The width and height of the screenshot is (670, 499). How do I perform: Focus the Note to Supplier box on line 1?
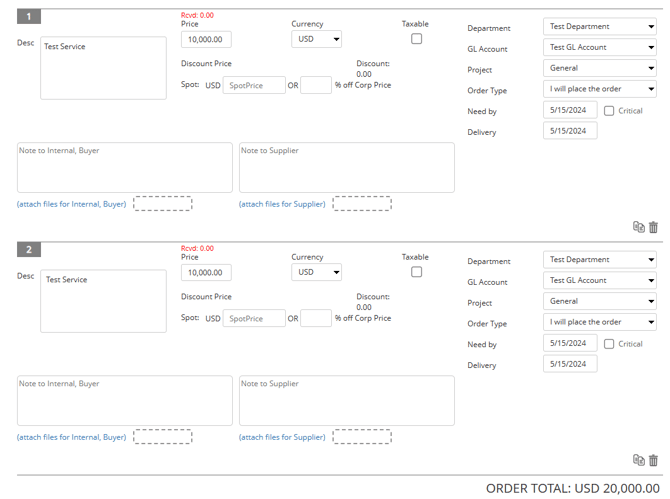346,167
